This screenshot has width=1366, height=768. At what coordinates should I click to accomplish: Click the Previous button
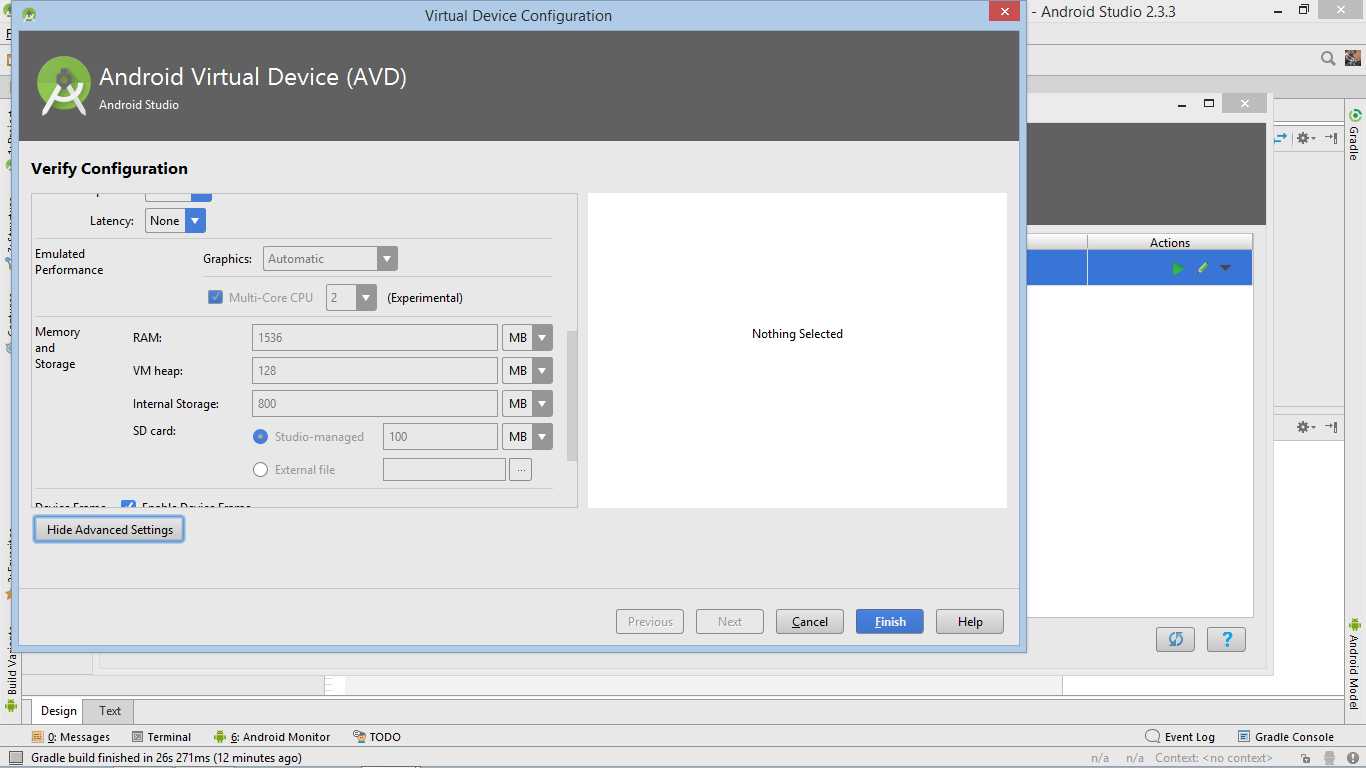650,622
